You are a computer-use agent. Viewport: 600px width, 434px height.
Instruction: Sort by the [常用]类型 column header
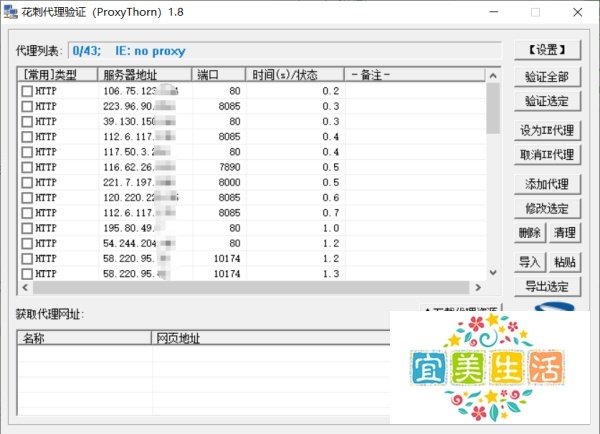coord(58,75)
